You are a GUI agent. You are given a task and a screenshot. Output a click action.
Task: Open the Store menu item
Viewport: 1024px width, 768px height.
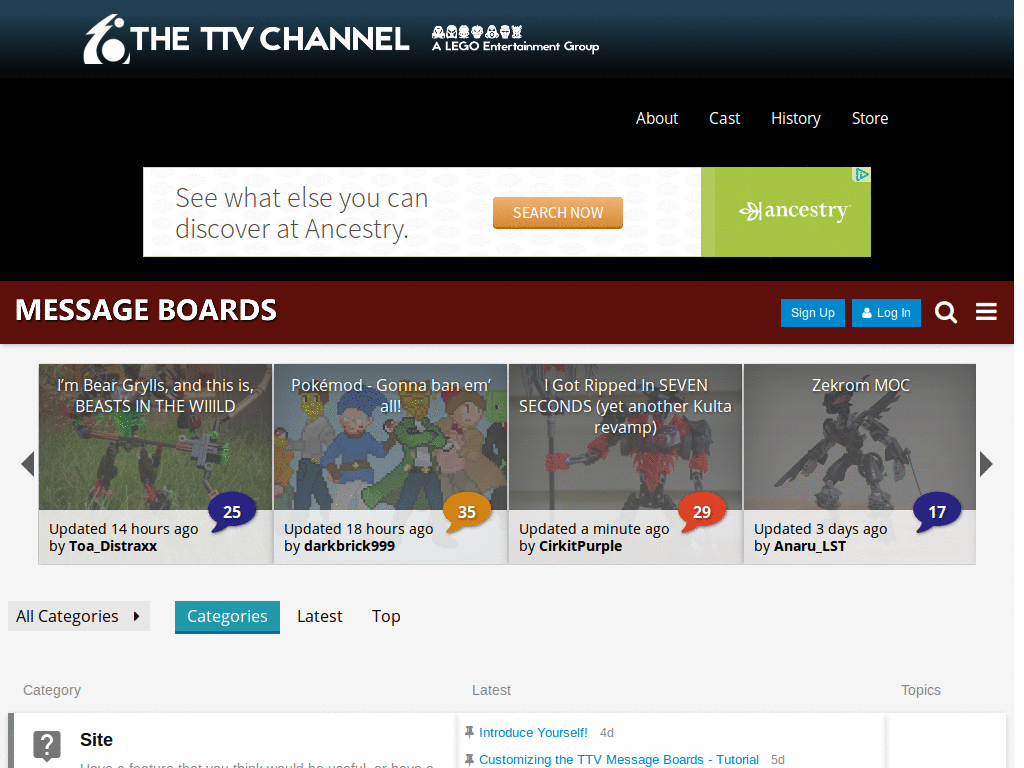pyautogui.click(x=870, y=118)
